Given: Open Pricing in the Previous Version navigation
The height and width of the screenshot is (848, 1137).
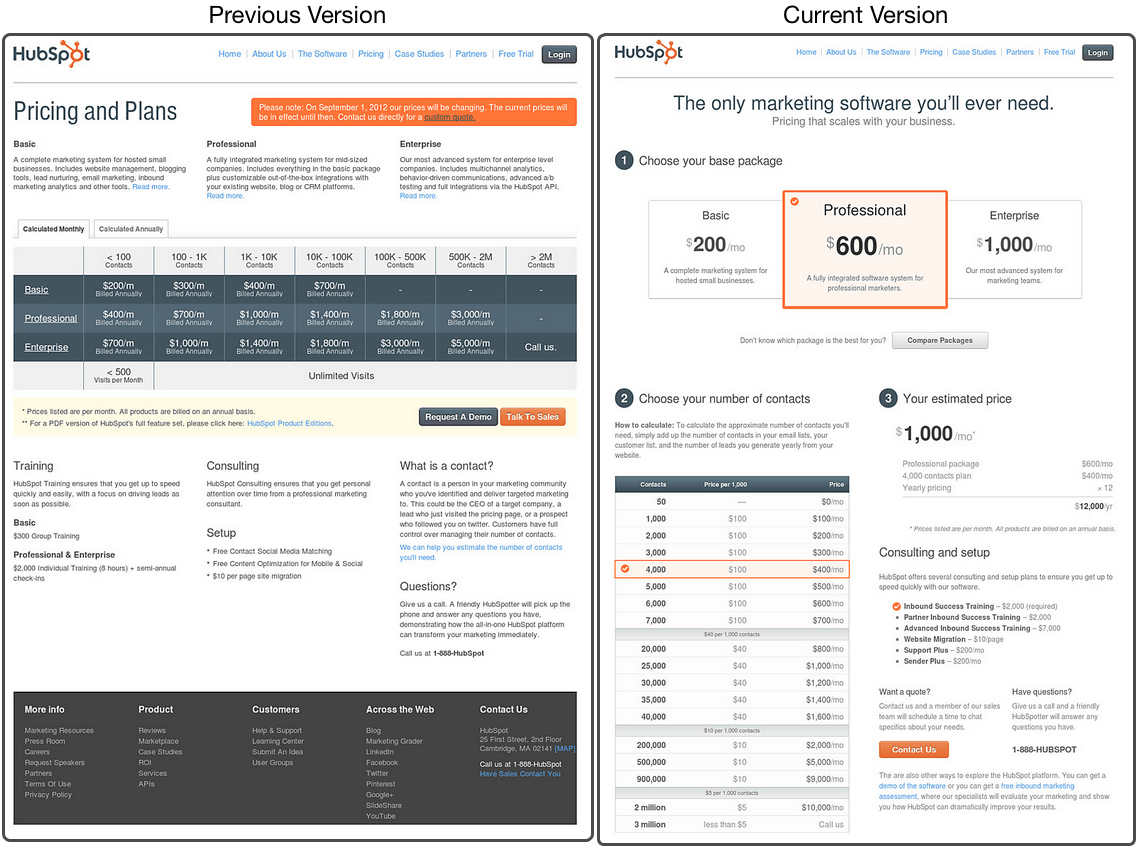Looking at the screenshot, I should (371, 54).
